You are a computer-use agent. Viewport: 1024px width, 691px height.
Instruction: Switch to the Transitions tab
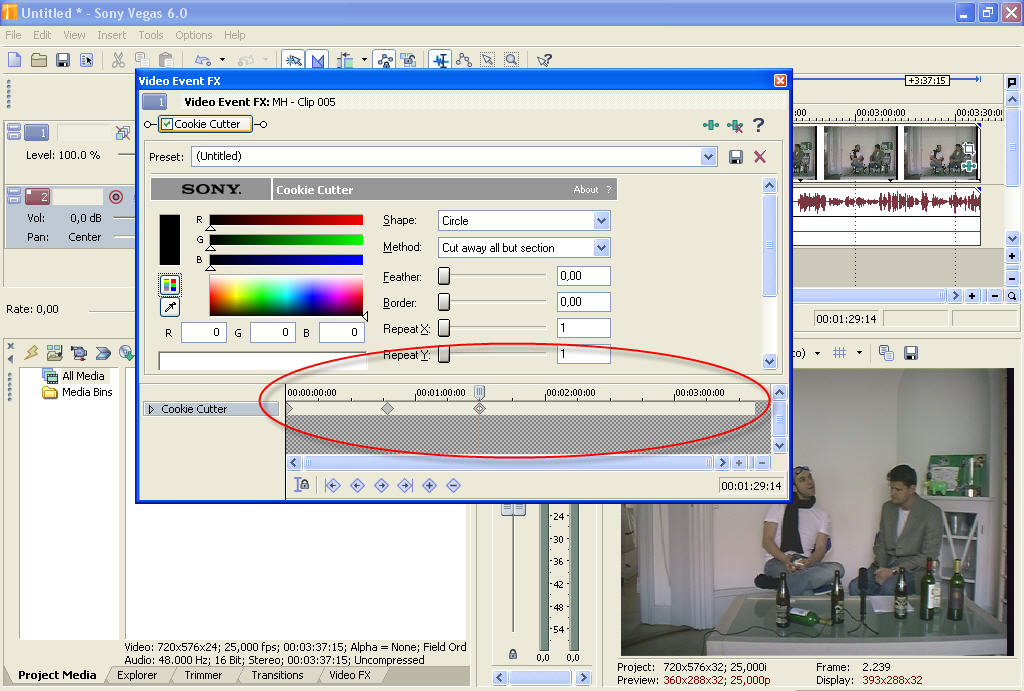click(278, 675)
